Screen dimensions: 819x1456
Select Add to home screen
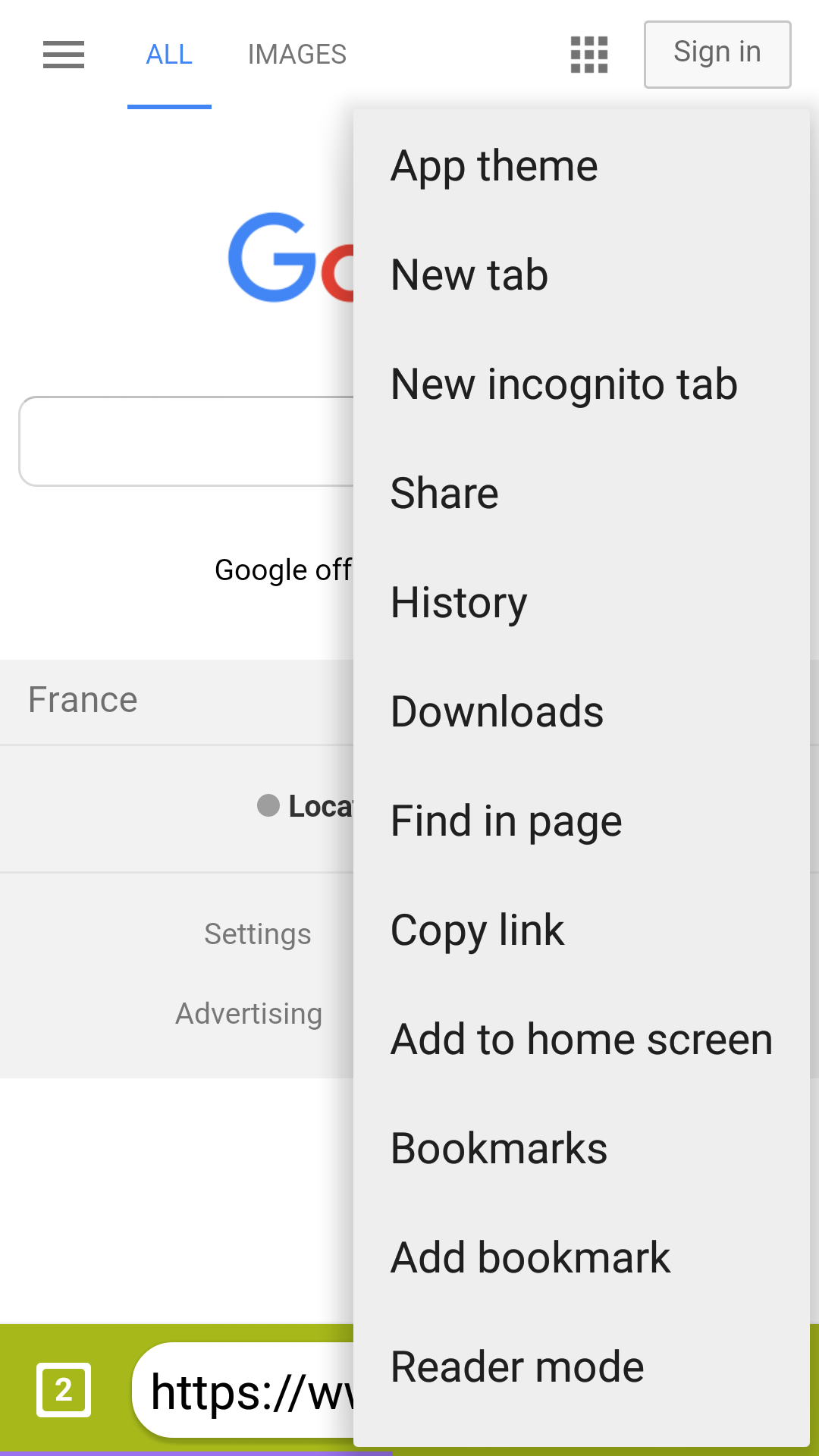coord(582,1040)
